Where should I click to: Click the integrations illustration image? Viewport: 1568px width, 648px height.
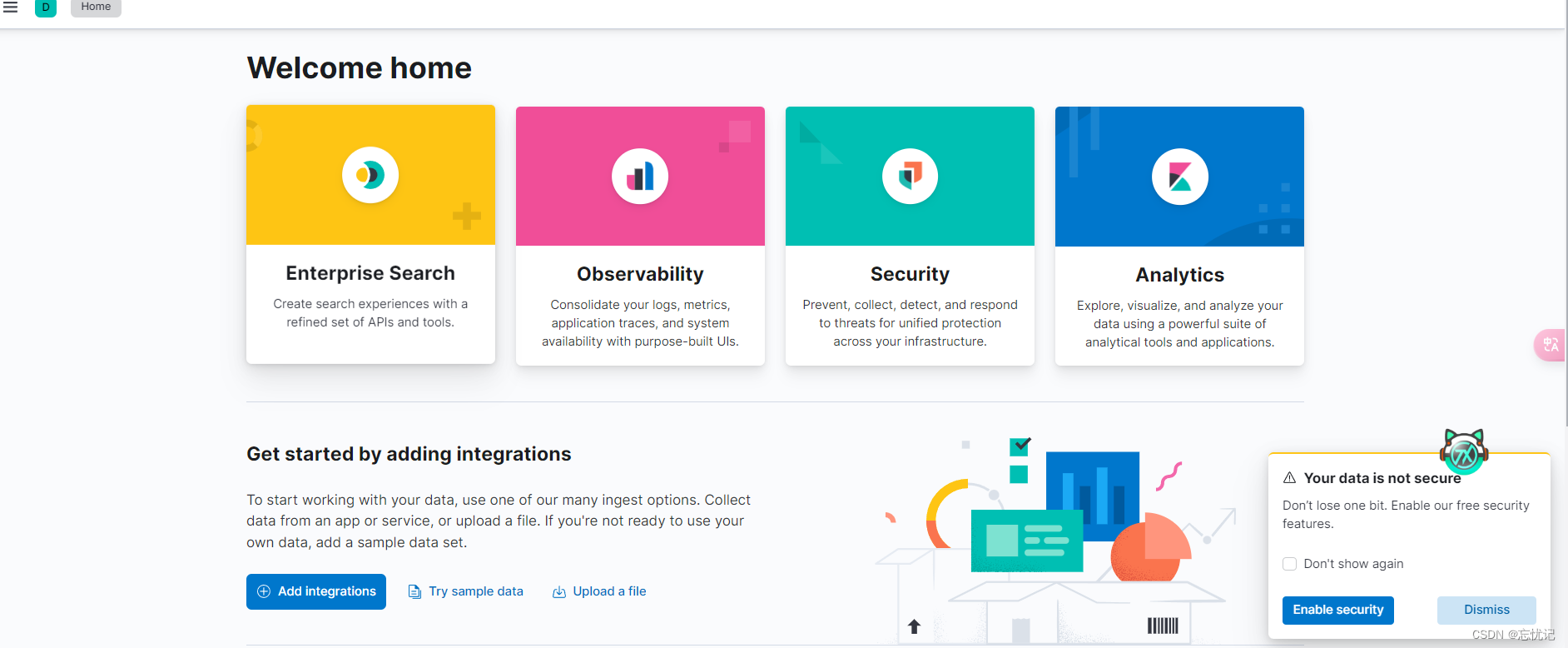1055,540
